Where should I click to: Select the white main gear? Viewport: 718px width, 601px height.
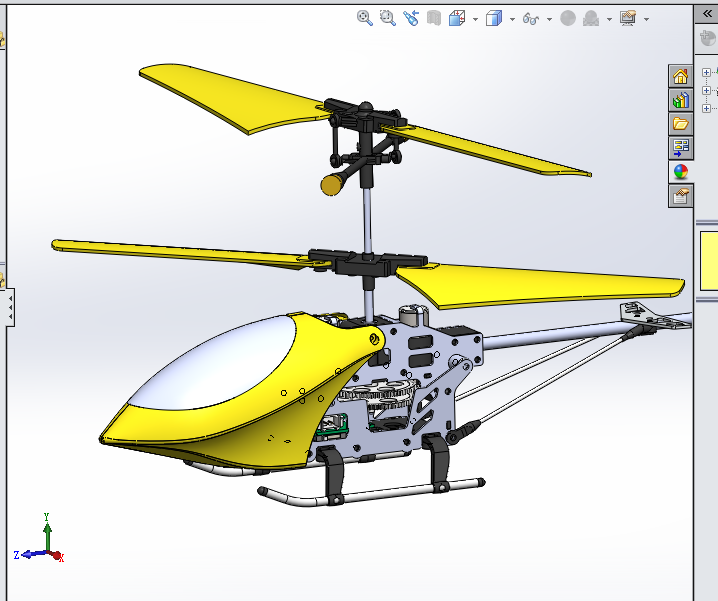[x=380, y=393]
